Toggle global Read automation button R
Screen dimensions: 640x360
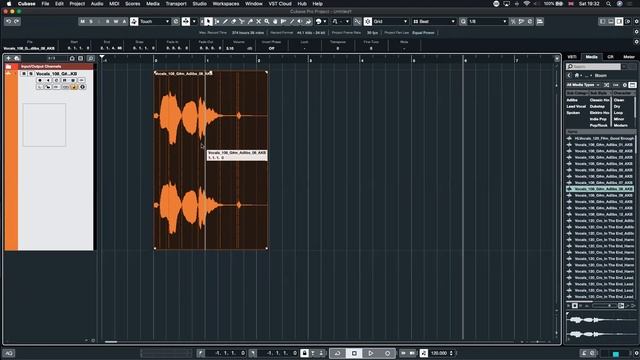point(108,21)
